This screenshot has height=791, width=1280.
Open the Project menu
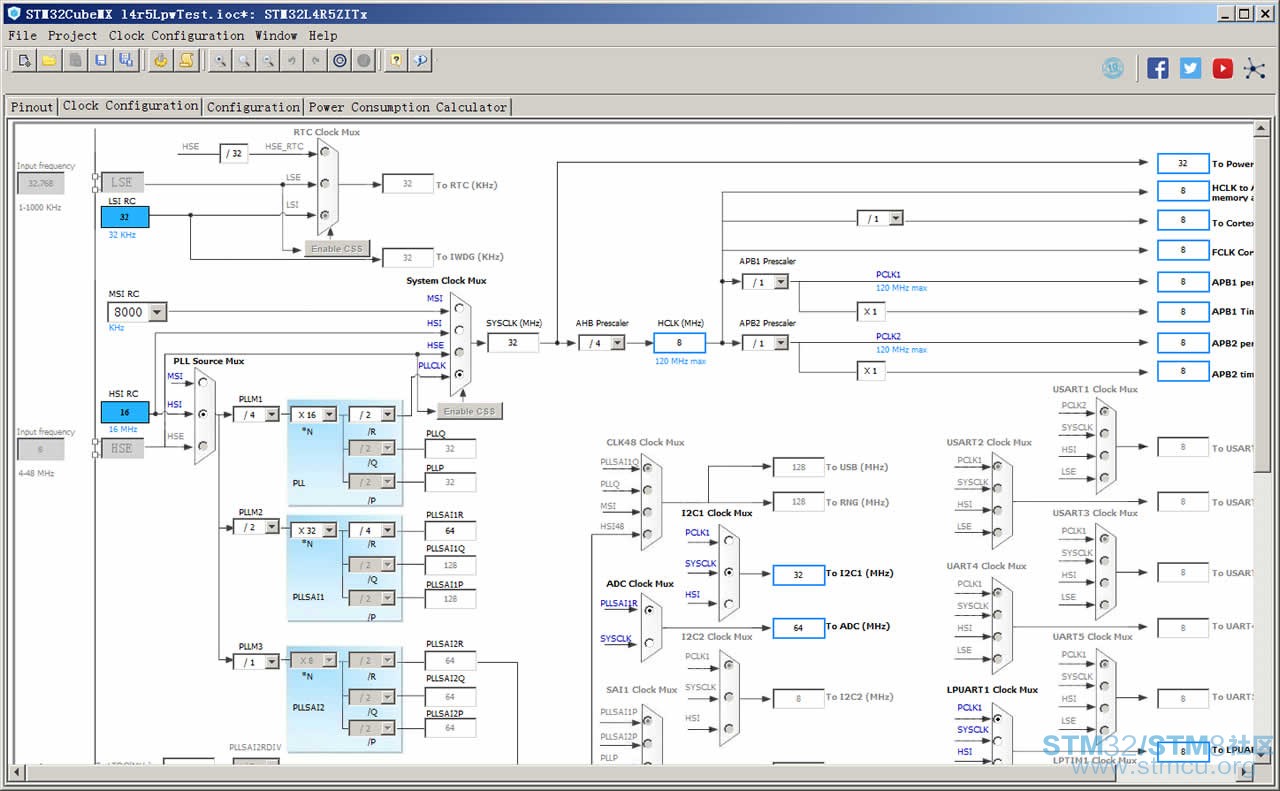[73, 35]
